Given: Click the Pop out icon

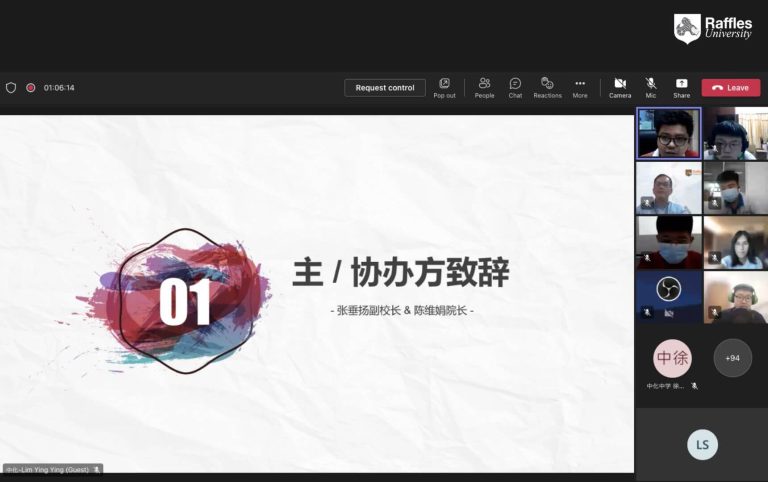Looking at the screenshot, I should 444,87.
